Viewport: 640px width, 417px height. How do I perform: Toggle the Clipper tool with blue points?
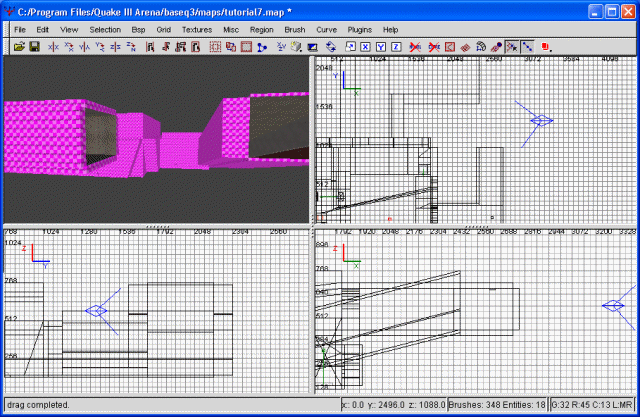click(262, 47)
